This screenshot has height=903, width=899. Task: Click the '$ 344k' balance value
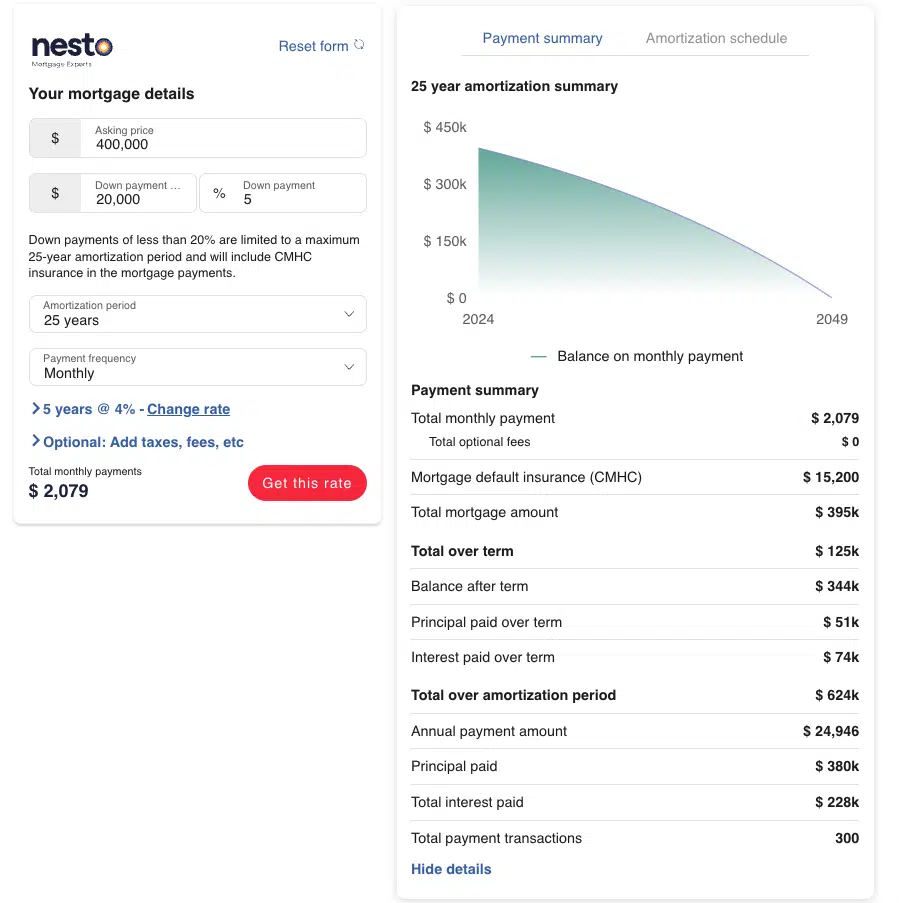point(837,586)
